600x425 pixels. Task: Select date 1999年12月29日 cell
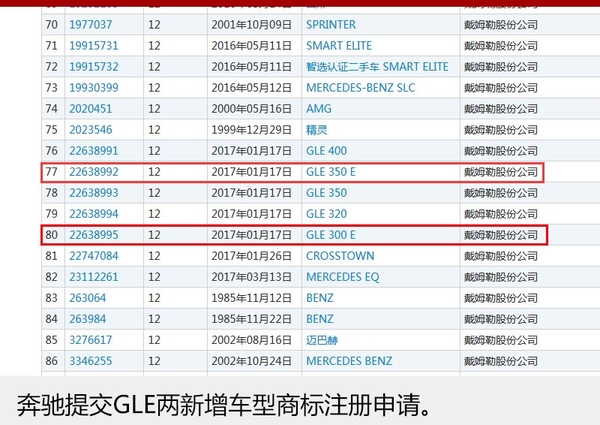click(251, 130)
